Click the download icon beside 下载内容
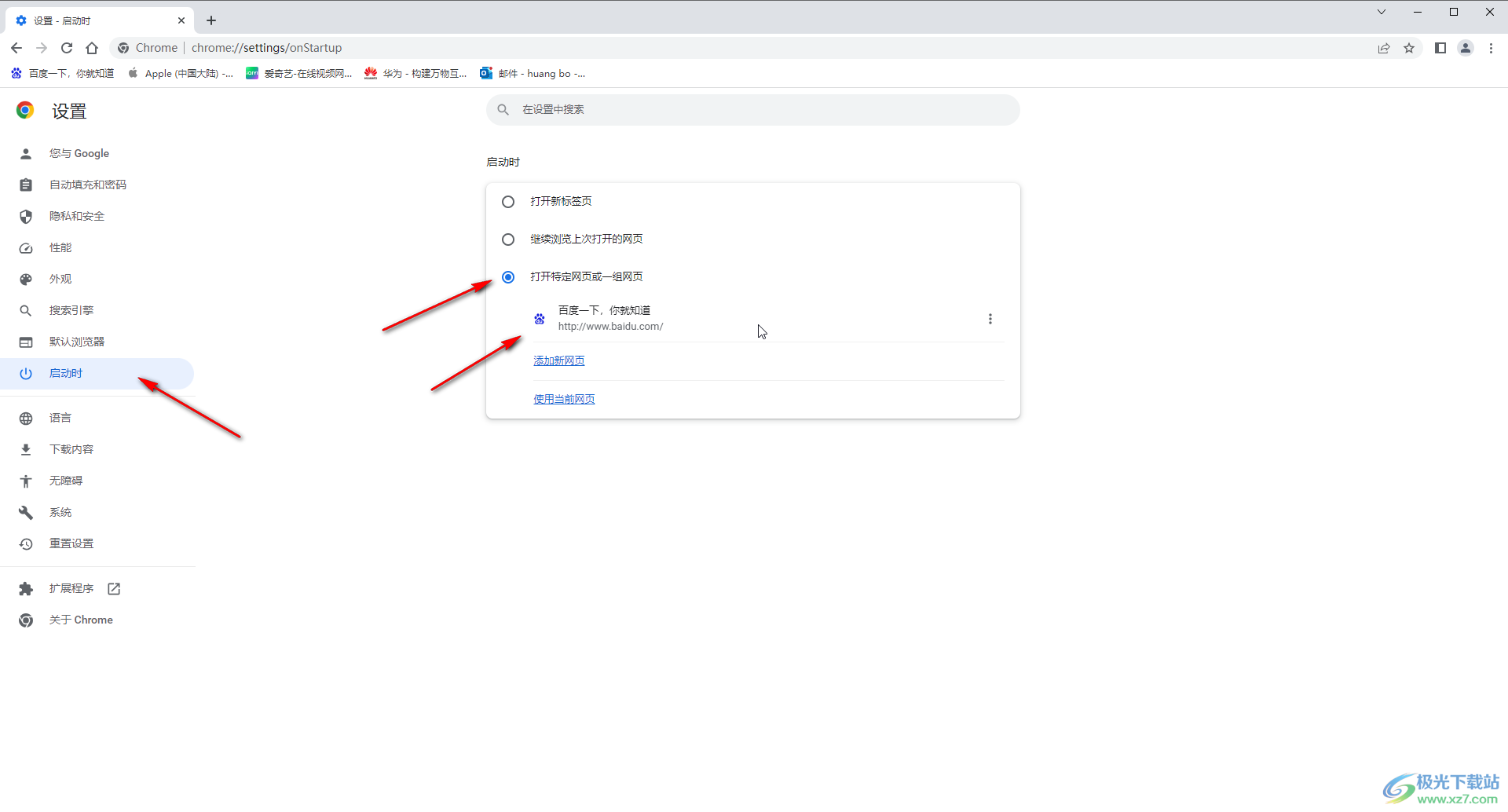Screen dimensions: 1508x812 (26, 450)
